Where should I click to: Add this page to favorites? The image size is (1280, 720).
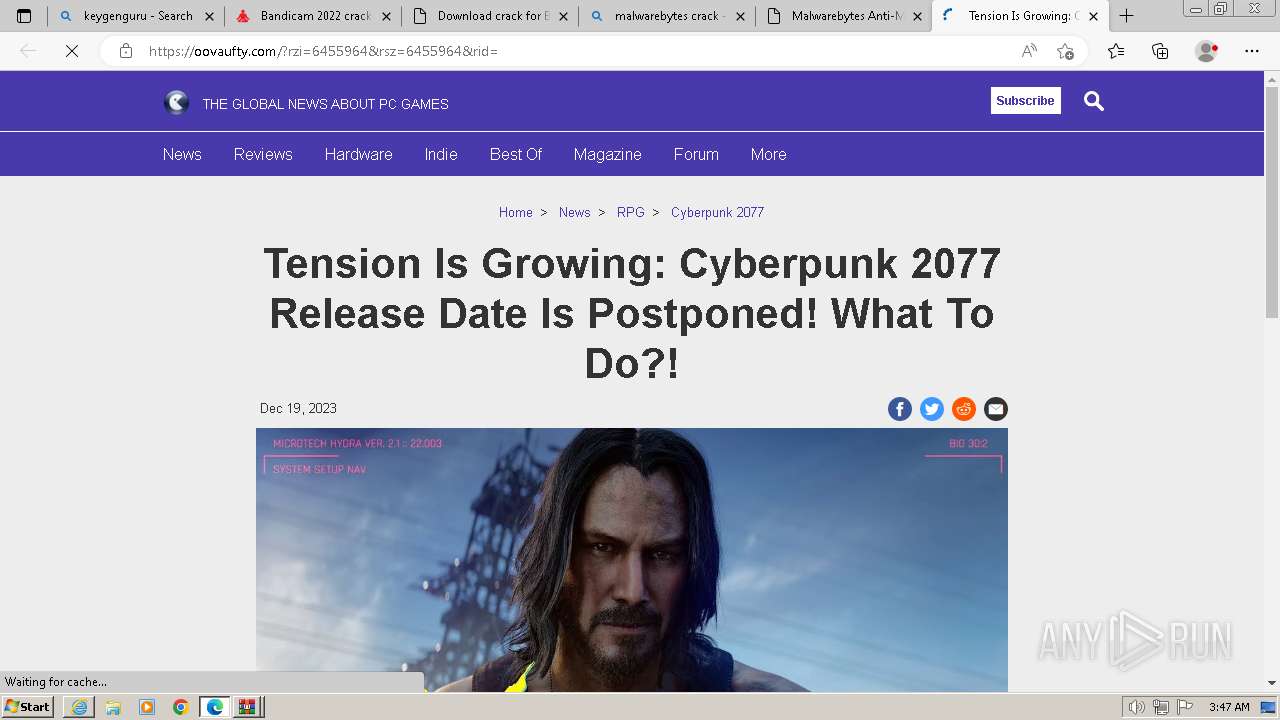(x=1065, y=51)
